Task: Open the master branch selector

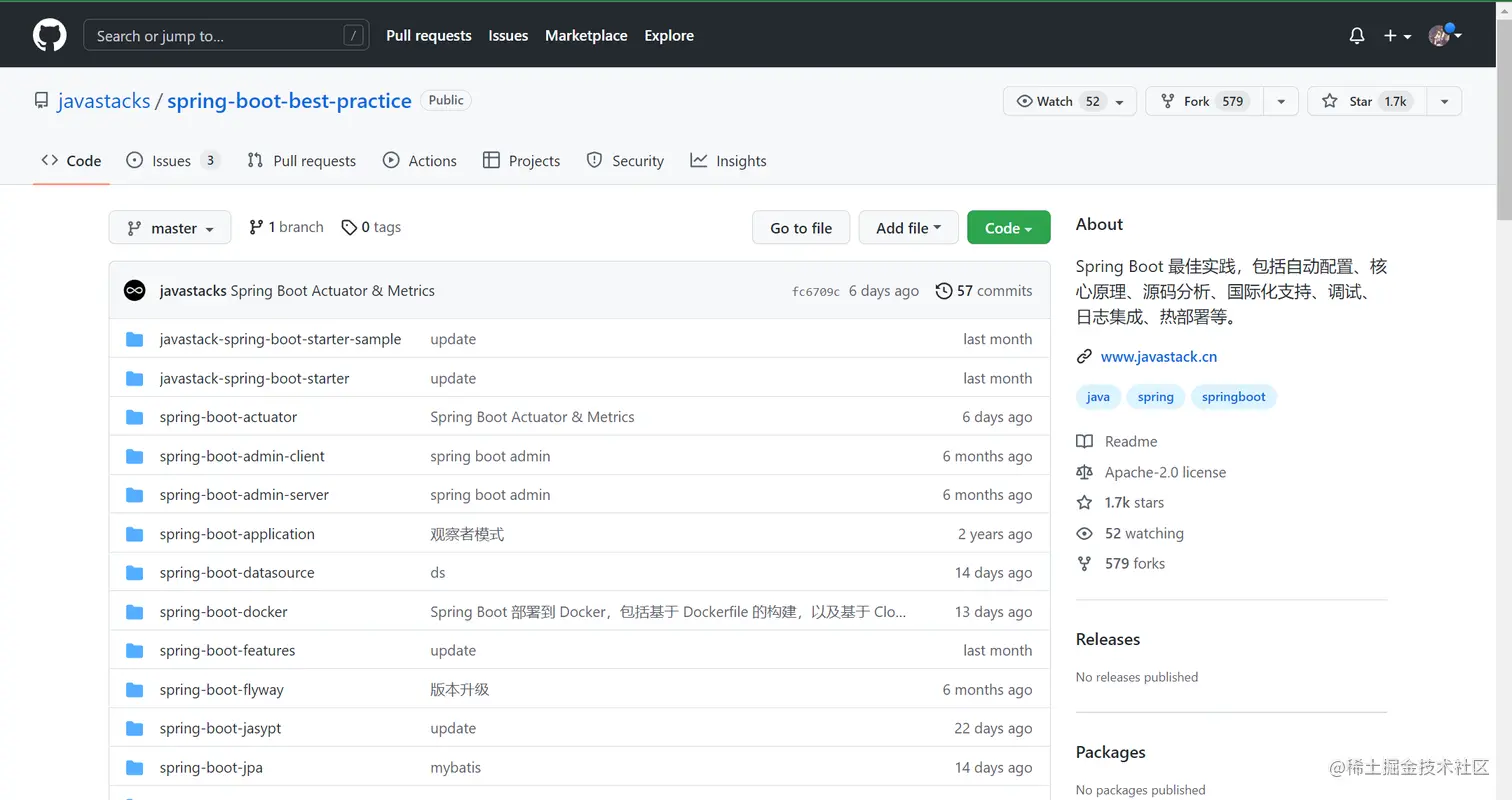Action: tap(170, 228)
